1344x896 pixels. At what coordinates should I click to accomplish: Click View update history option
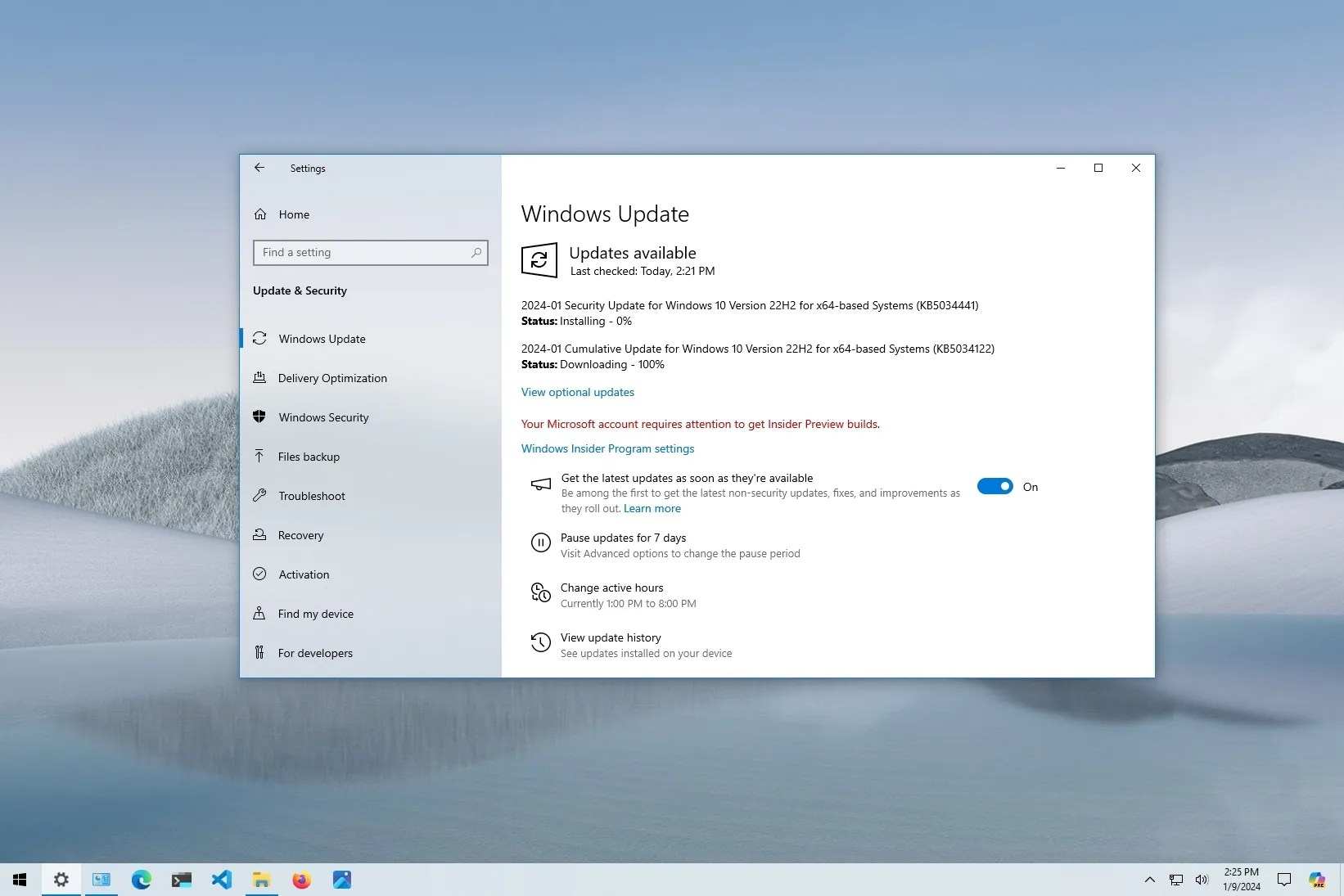[611, 637]
